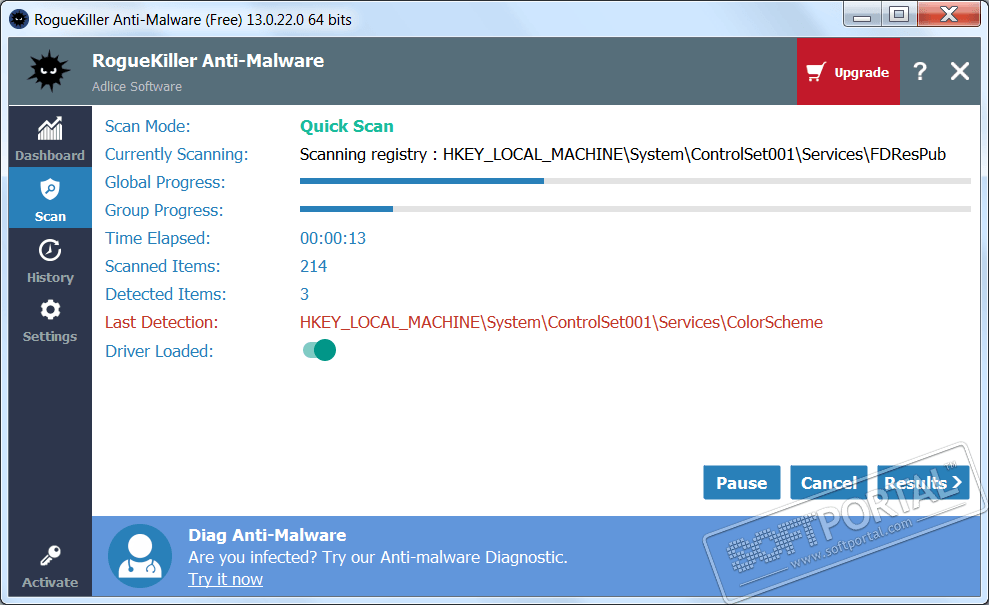Open help with the question mark icon
The width and height of the screenshot is (989, 605).
(920, 71)
